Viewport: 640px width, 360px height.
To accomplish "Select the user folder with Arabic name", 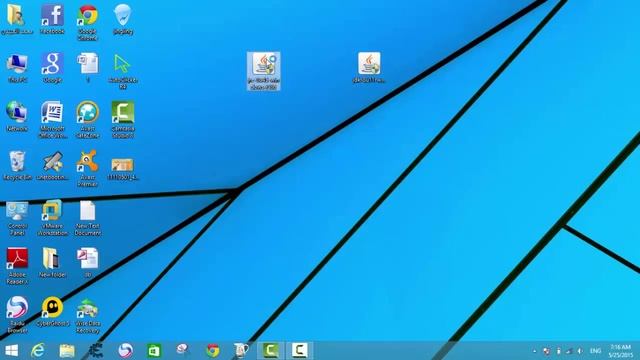I will (17, 19).
